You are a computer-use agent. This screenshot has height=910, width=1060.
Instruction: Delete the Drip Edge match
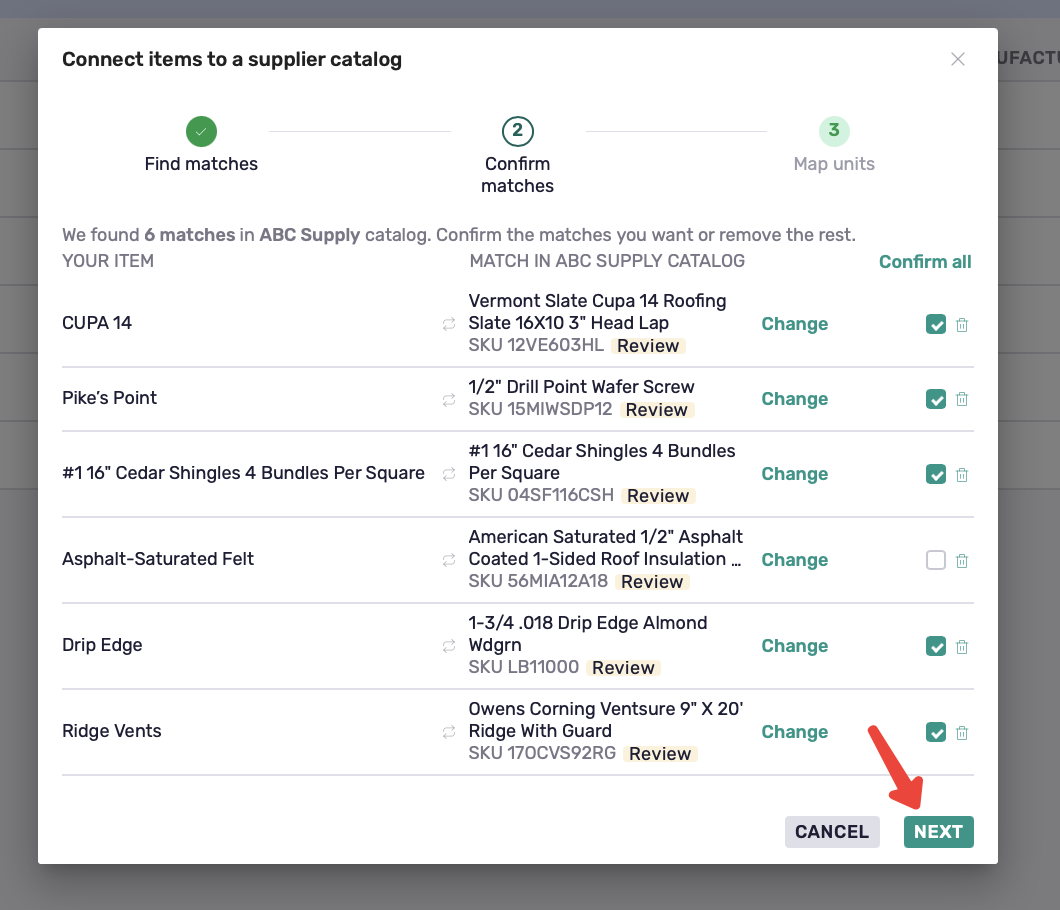coord(962,646)
